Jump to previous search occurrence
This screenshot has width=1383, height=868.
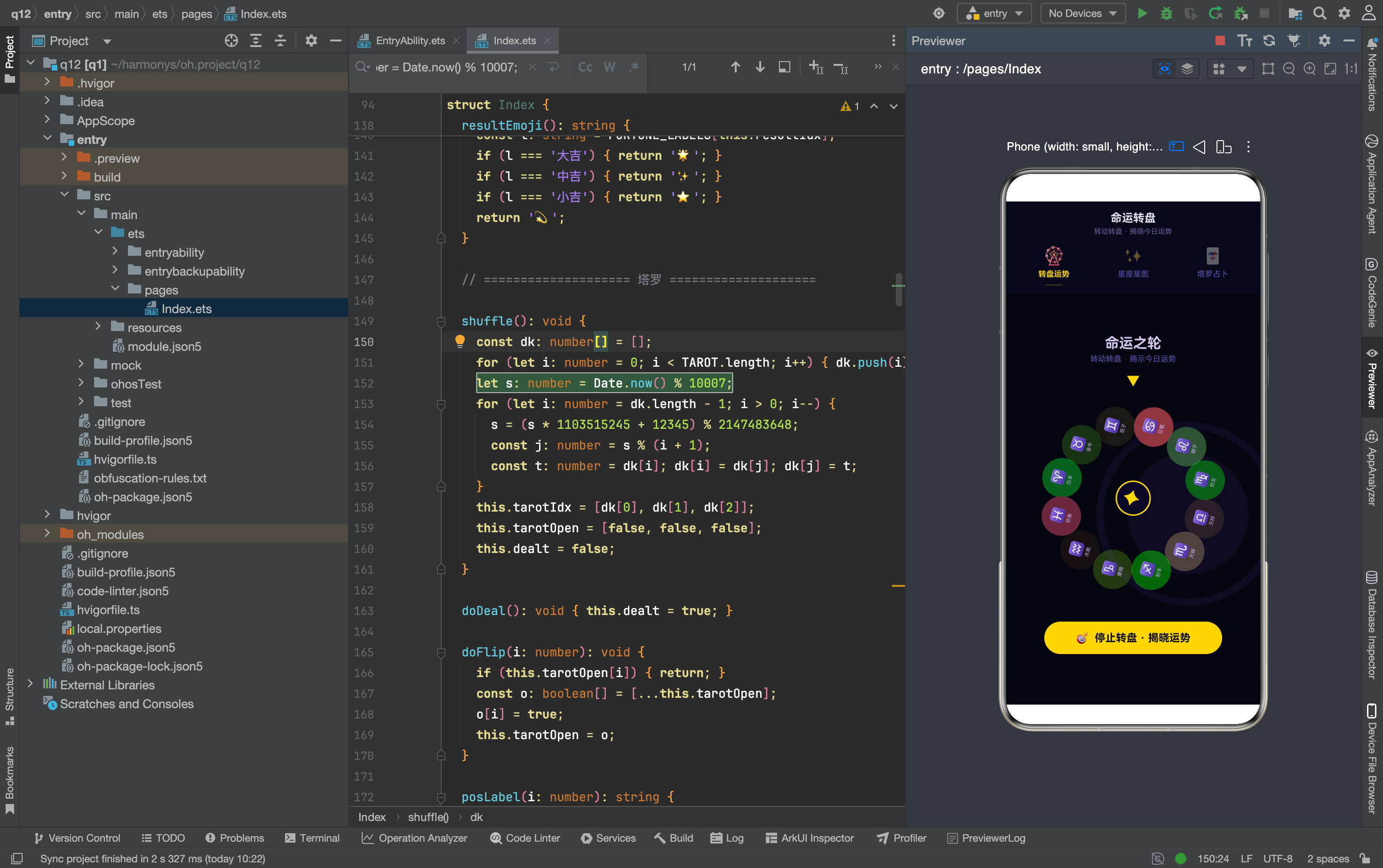(x=736, y=67)
